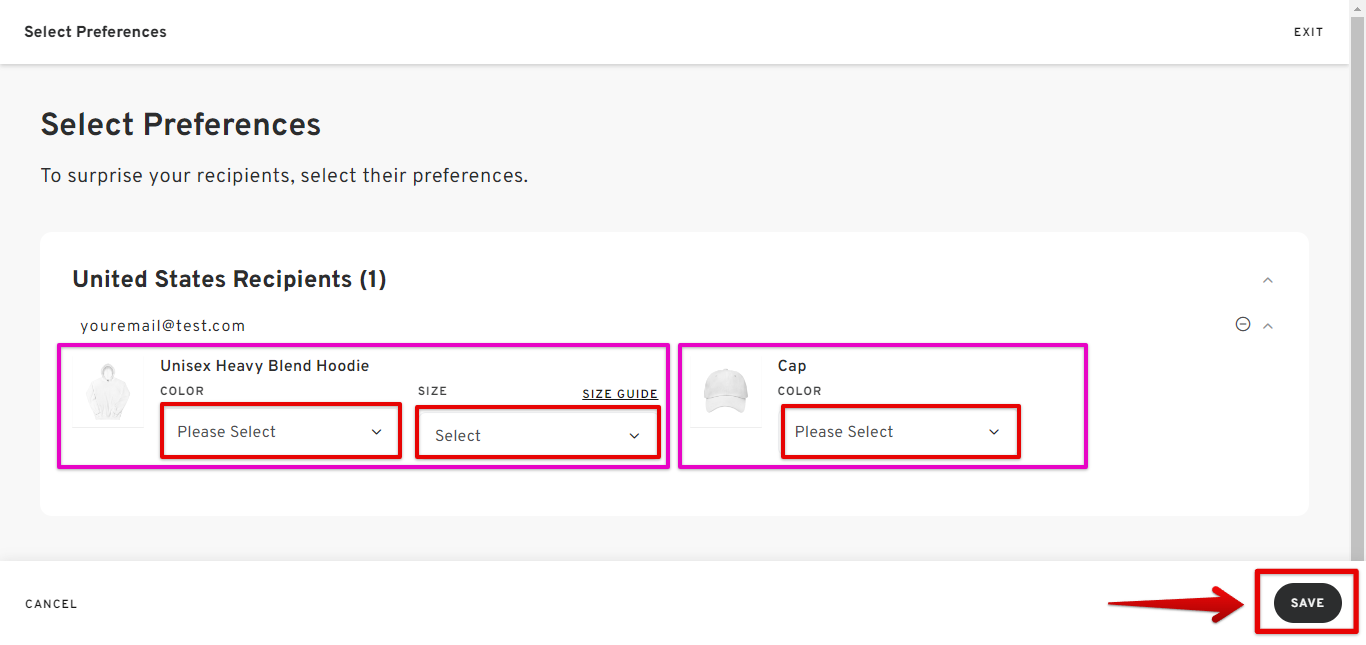Open the SIZE GUIDE link

point(620,394)
